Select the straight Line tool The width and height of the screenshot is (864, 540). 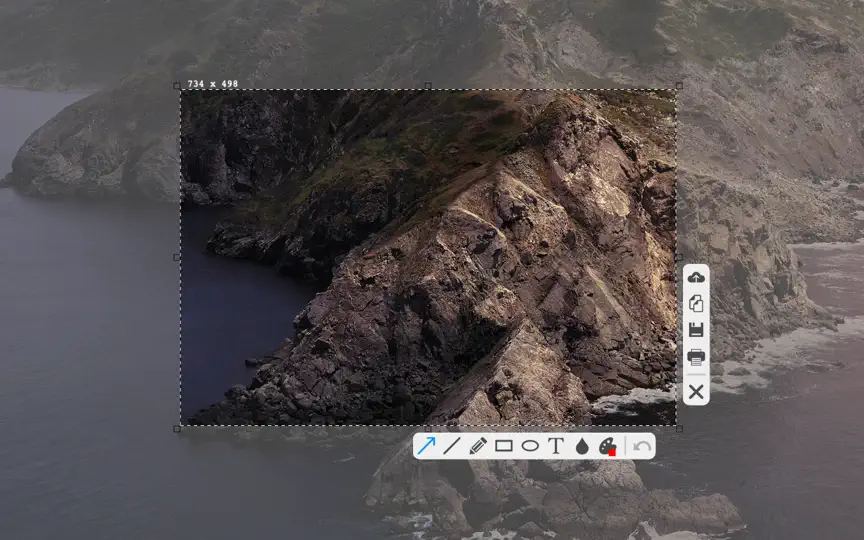pos(452,446)
